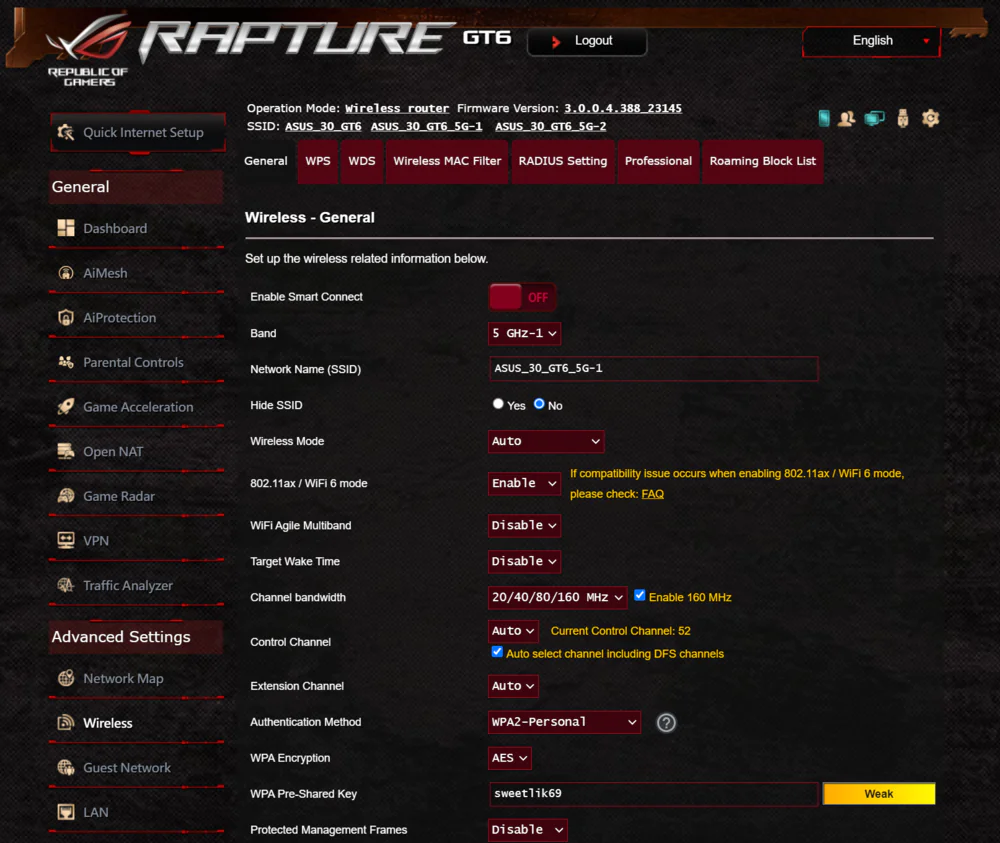
Task: Click the Wireless router operation mode link
Action: tap(397, 108)
